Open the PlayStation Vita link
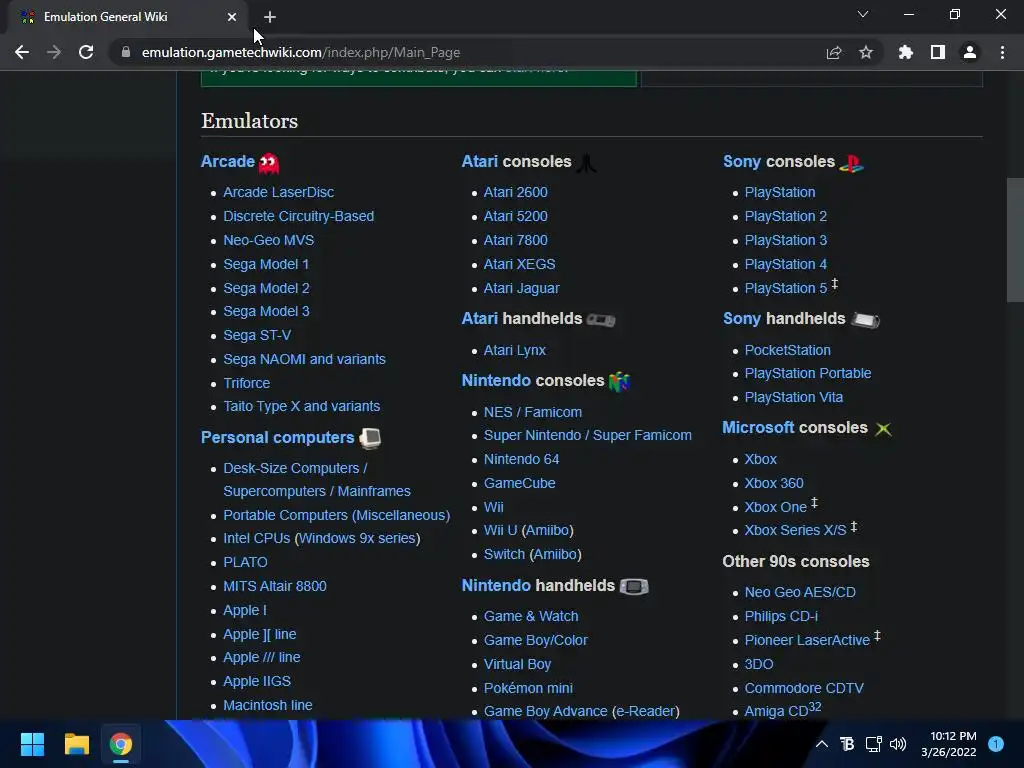 coord(793,397)
